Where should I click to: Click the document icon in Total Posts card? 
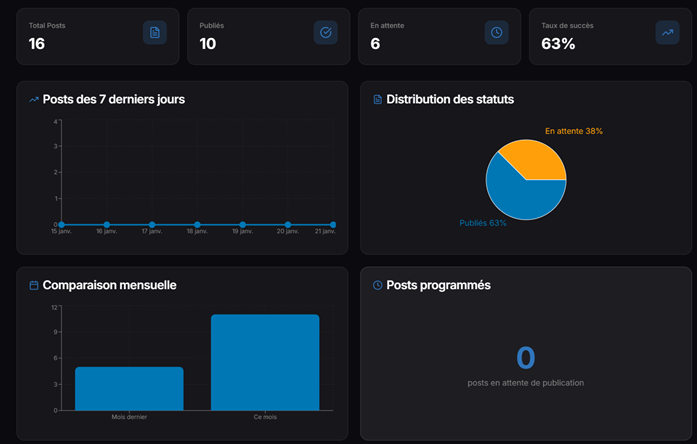tap(155, 32)
